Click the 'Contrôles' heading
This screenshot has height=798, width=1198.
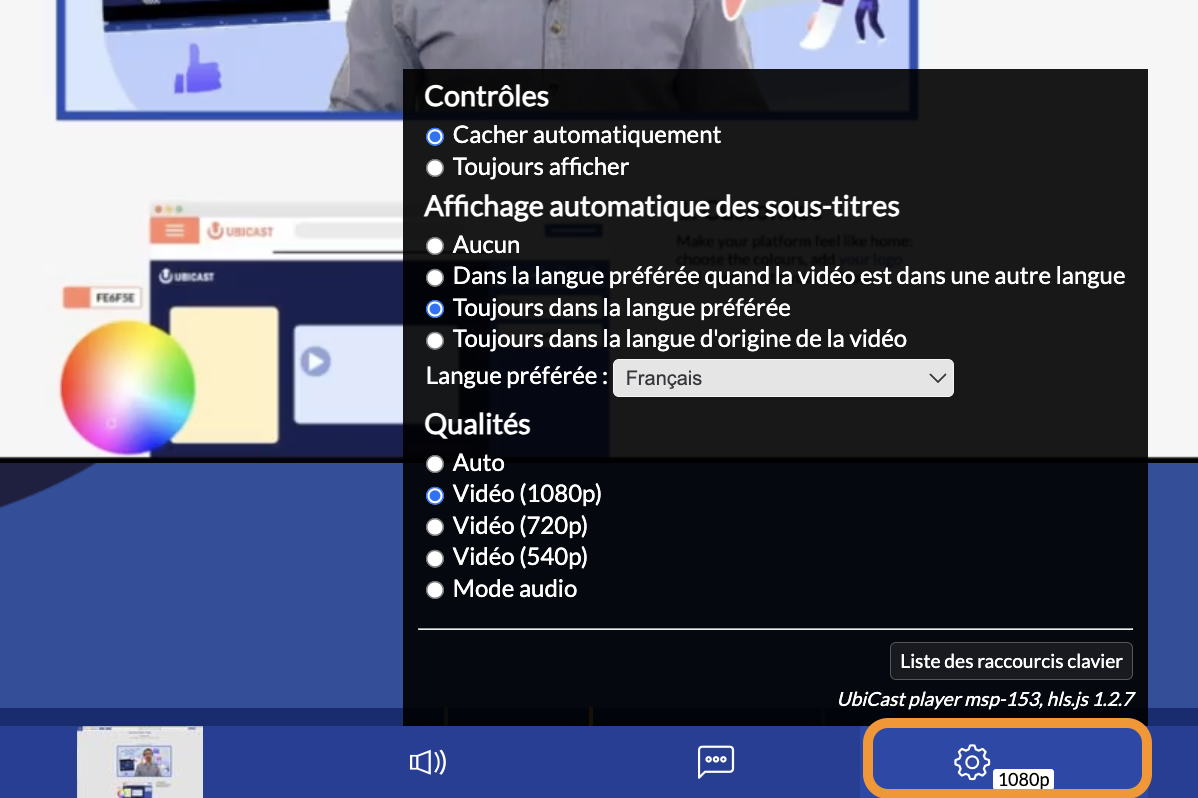tap(487, 96)
